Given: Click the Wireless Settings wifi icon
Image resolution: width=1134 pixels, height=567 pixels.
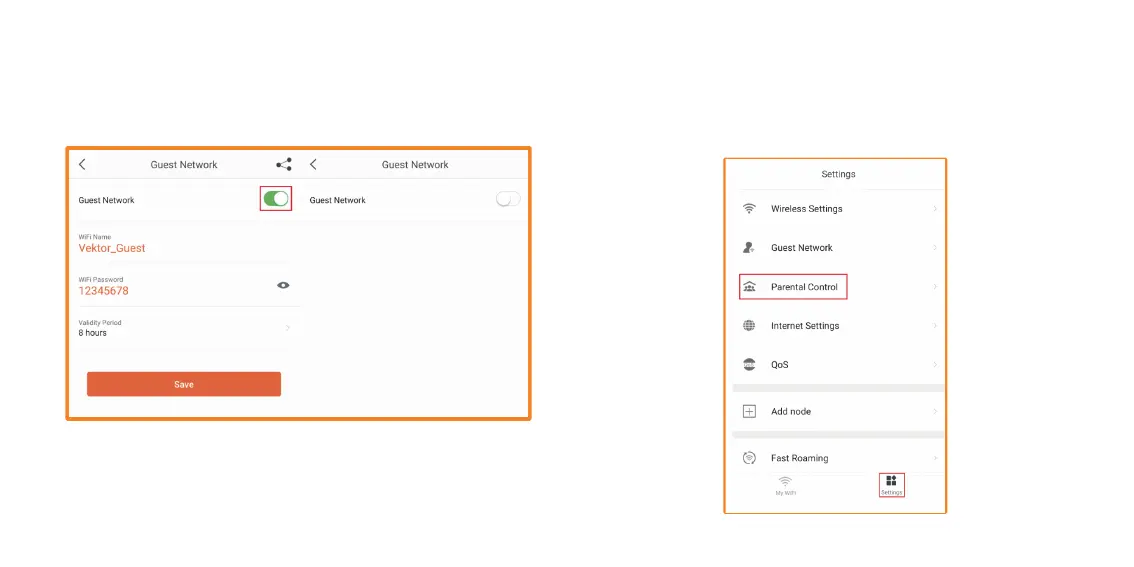Looking at the screenshot, I should (749, 209).
